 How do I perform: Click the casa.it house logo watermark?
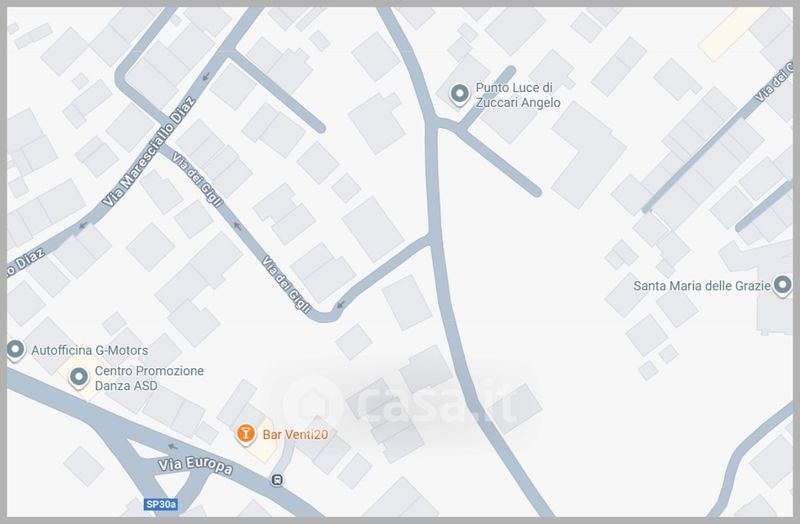point(312,405)
